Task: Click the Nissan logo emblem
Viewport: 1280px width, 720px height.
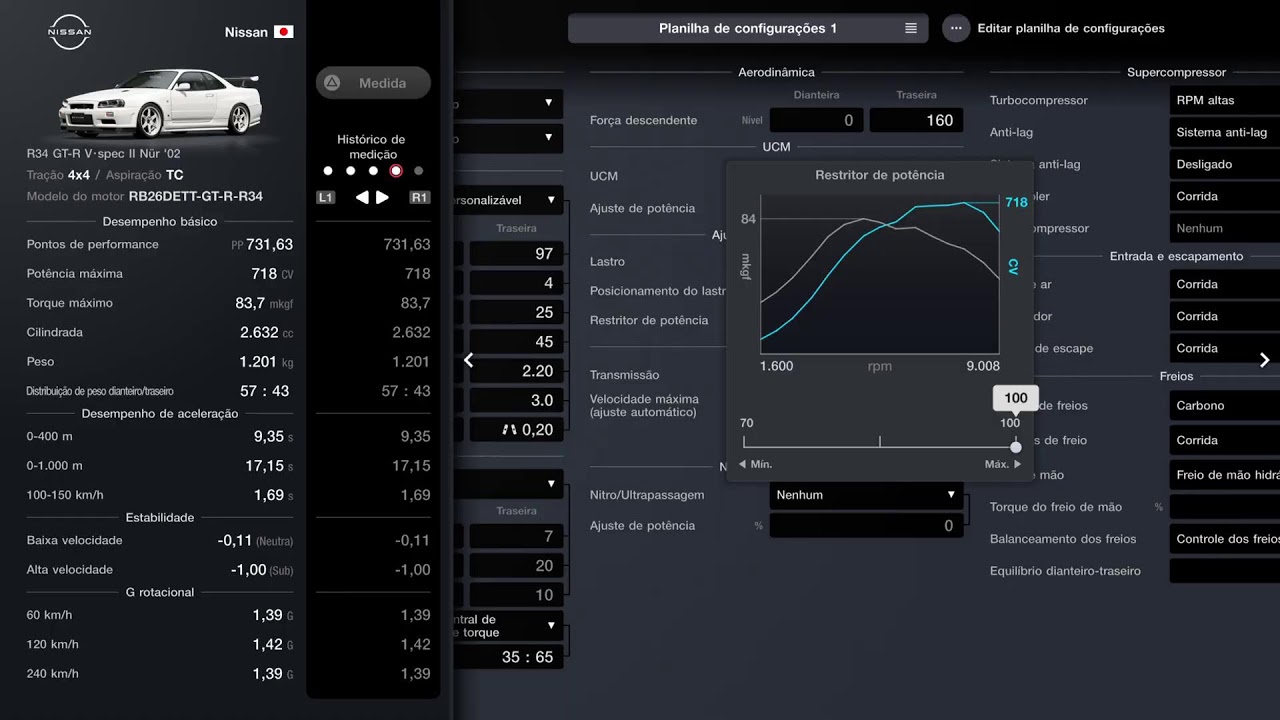Action: pos(70,32)
